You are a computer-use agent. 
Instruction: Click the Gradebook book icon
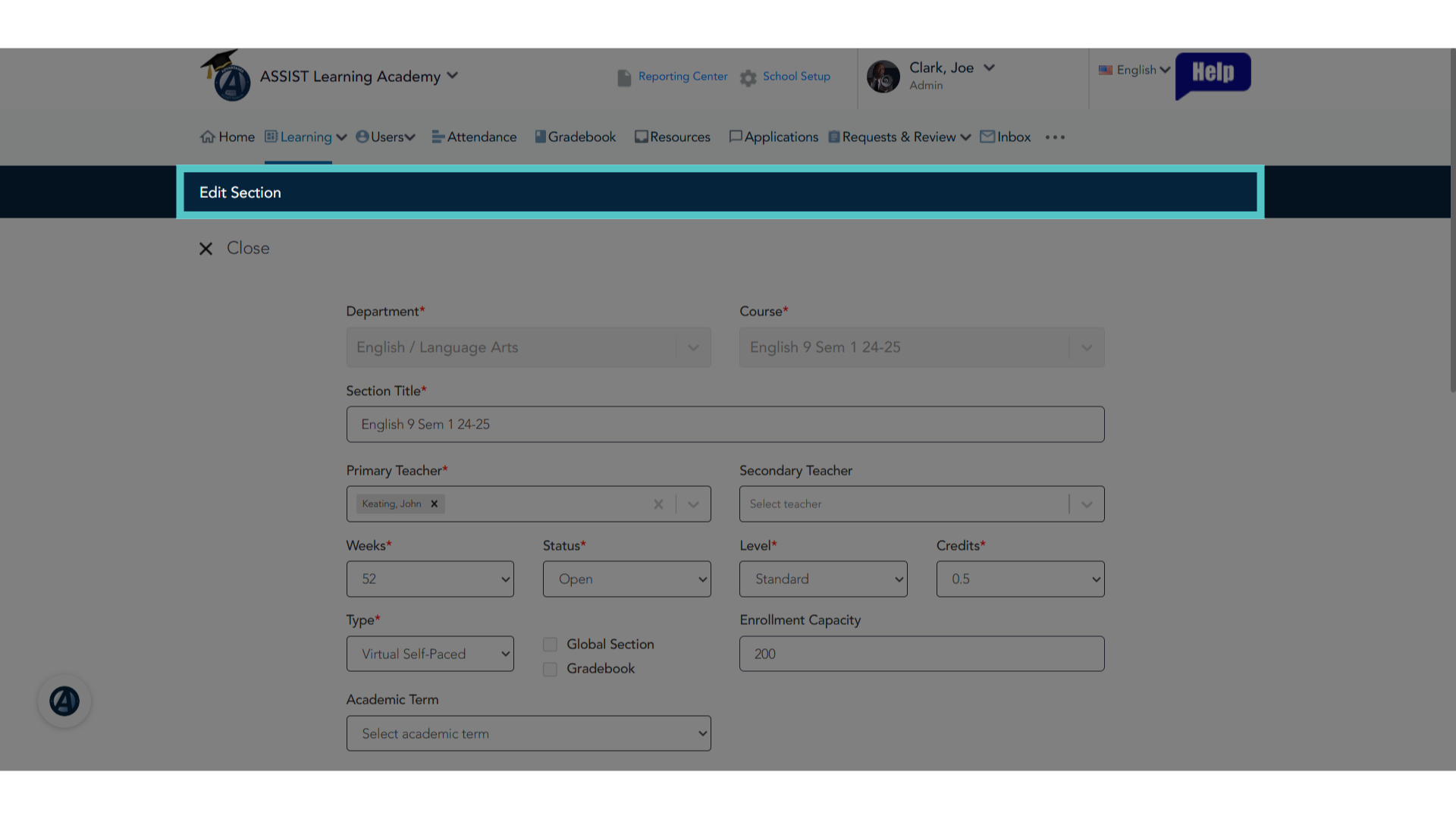coord(540,136)
